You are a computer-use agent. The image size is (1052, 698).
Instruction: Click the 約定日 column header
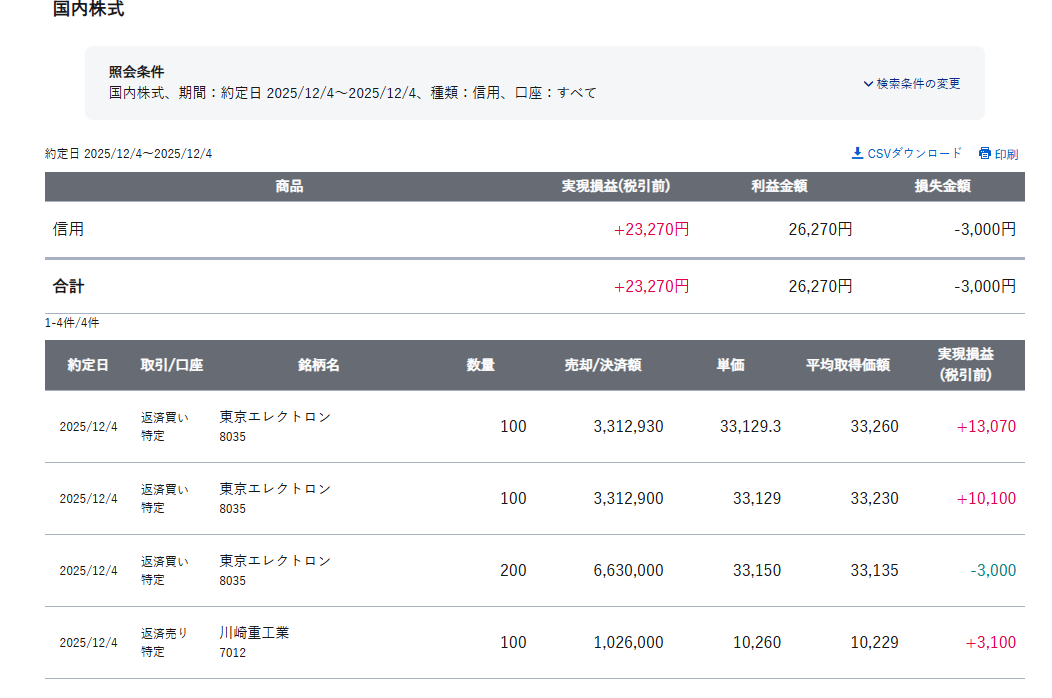(x=88, y=365)
